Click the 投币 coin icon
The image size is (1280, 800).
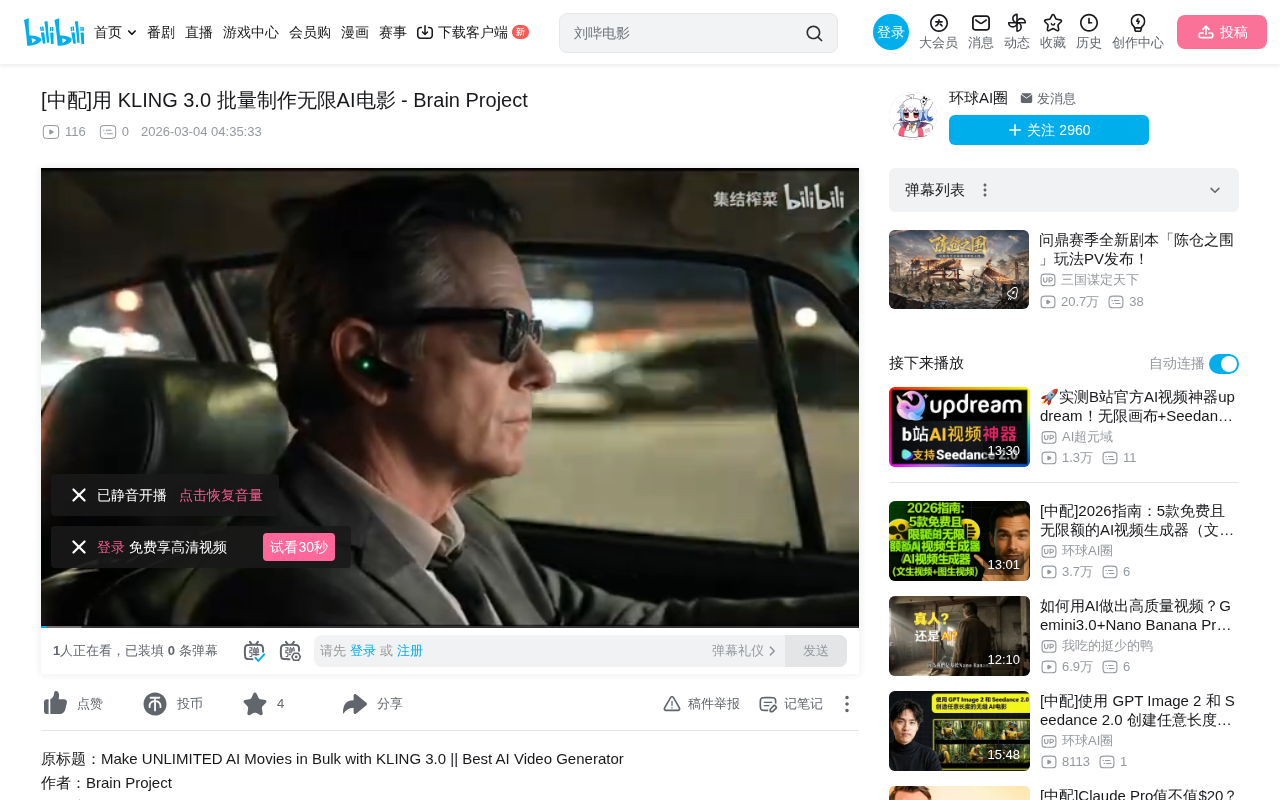point(155,704)
